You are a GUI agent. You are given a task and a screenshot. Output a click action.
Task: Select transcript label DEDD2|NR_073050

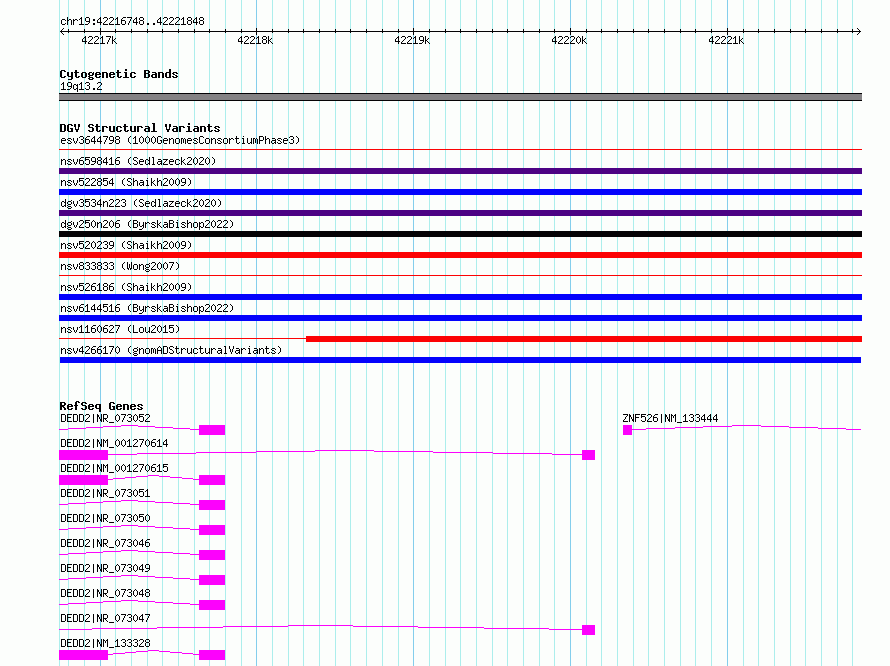click(x=105, y=518)
